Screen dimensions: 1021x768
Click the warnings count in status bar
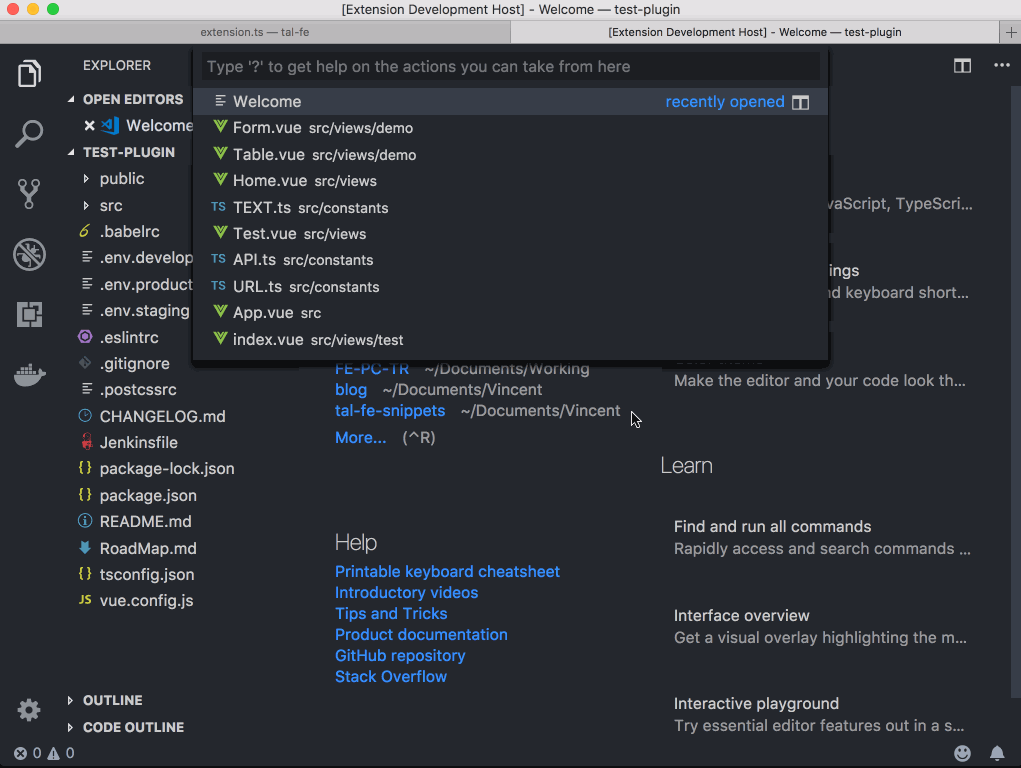[61, 753]
